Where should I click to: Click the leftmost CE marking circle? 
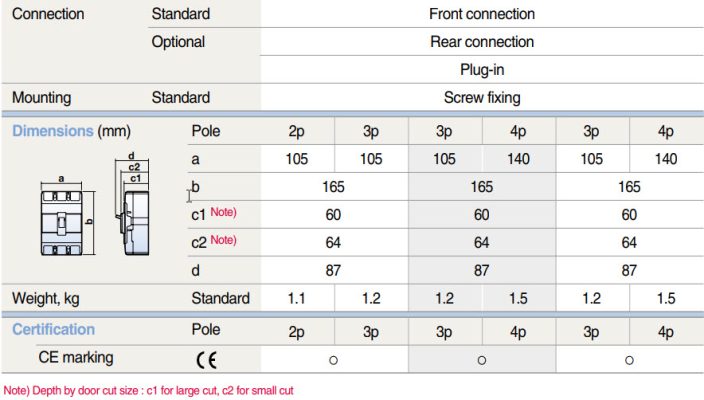[334, 358]
